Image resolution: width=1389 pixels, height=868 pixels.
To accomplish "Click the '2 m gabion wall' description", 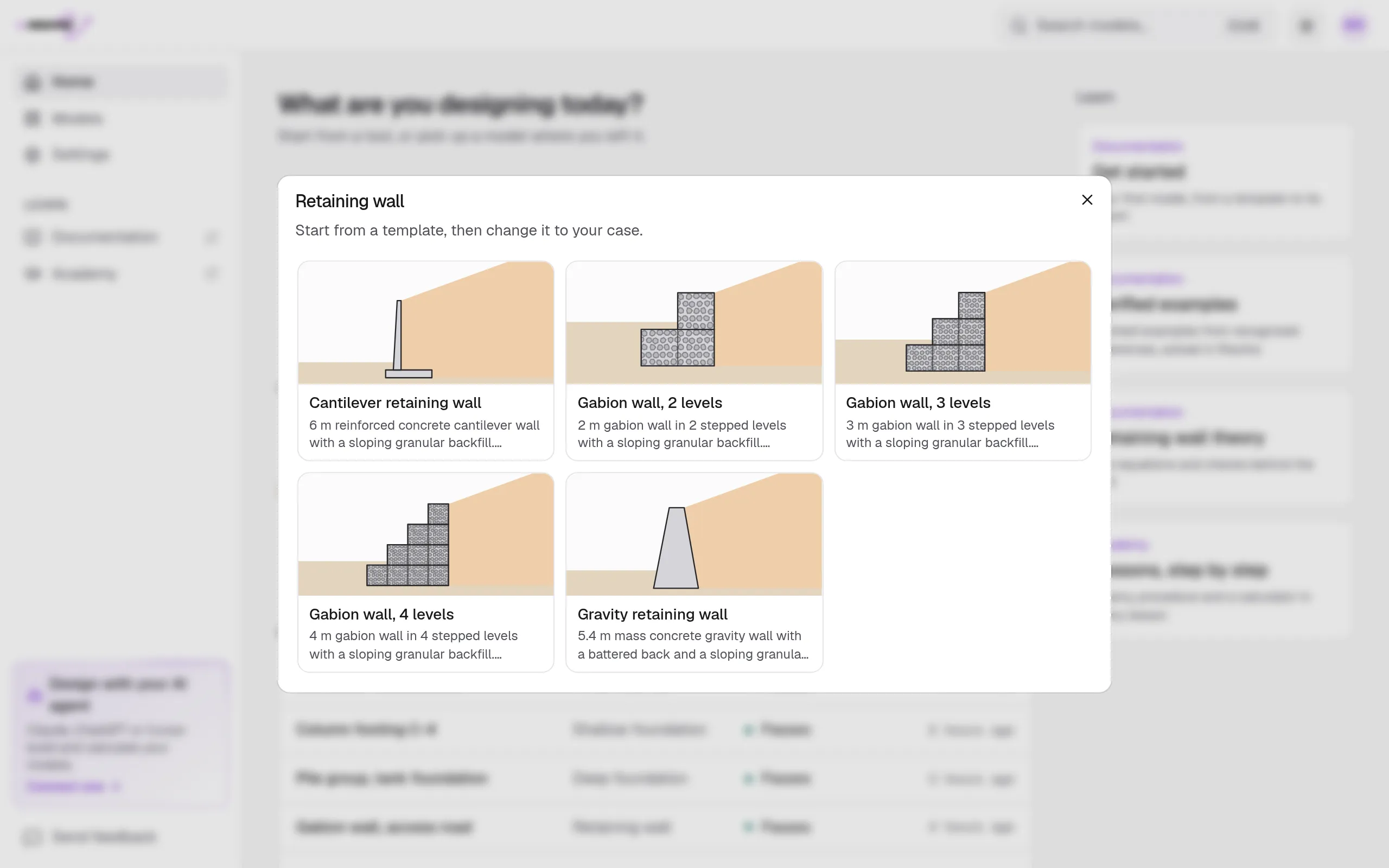I will coord(681,434).
